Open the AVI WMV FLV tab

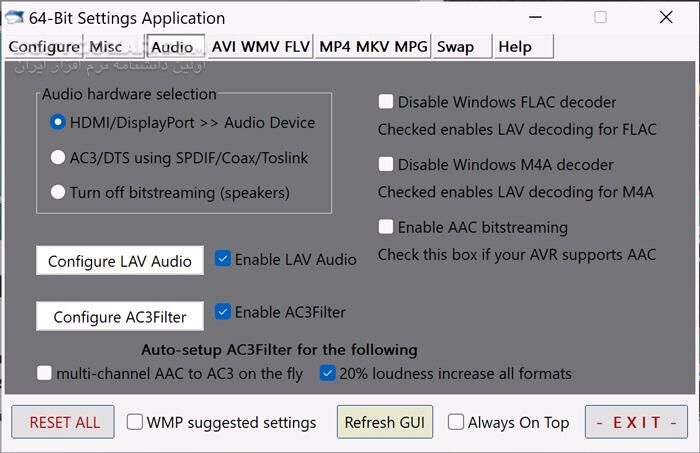[260, 47]
